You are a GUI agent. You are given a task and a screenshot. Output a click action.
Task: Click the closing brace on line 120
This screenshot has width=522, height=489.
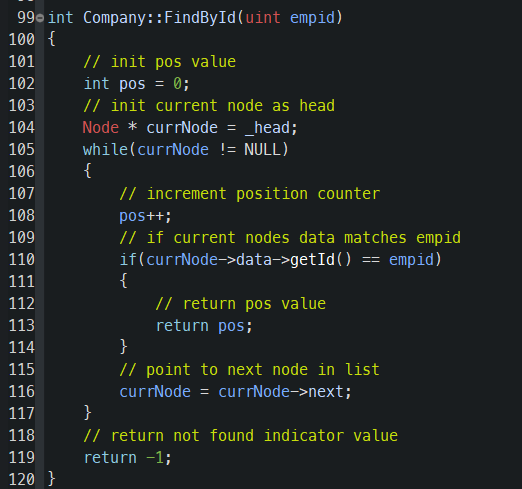[x=52, y=479]
